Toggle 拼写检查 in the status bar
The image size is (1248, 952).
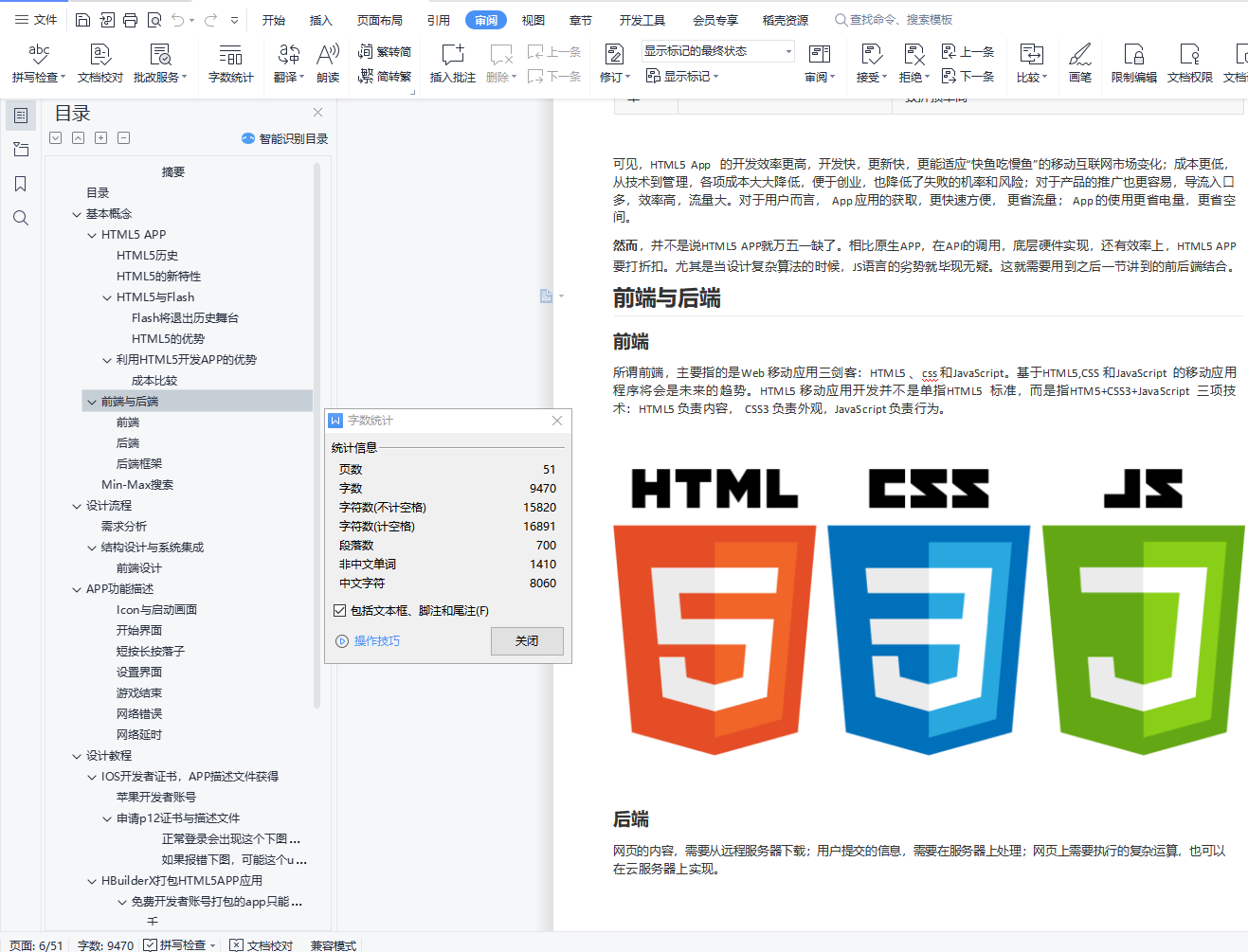(175, 944)
